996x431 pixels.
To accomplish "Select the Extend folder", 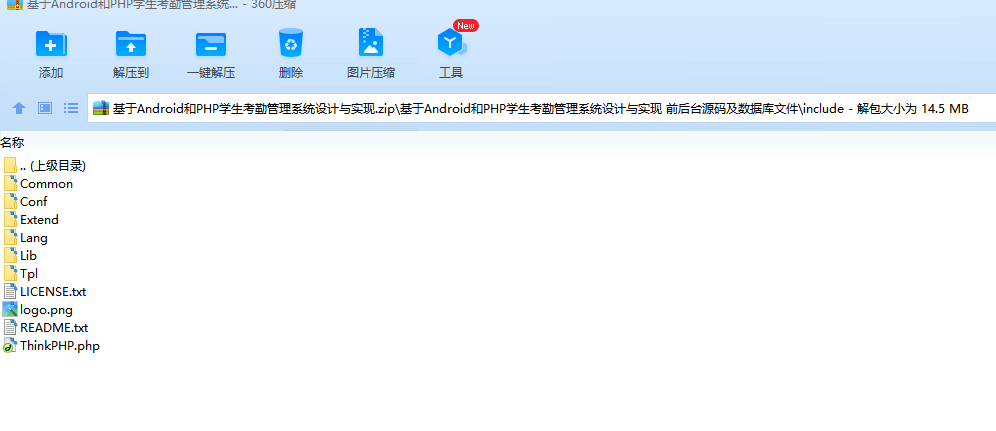I will tap(31, 220).
